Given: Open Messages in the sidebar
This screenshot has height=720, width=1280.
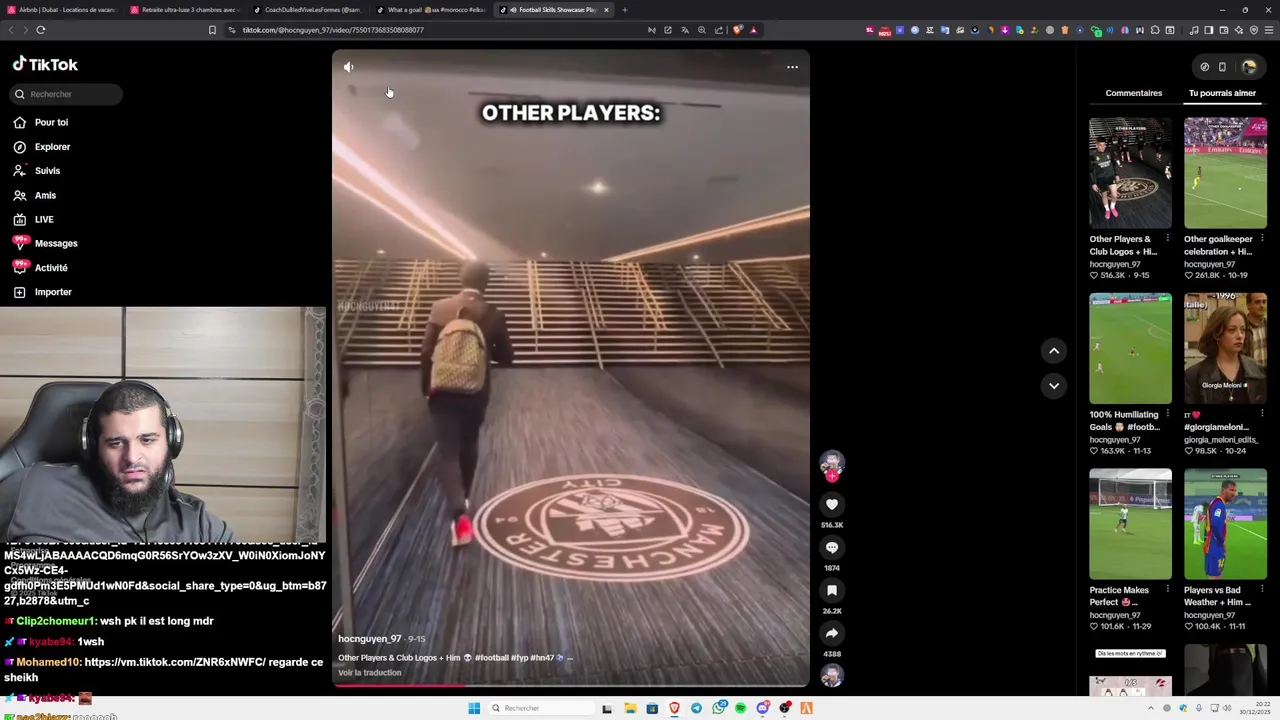Looking at the screenshot, I should (x=45, y=243).
